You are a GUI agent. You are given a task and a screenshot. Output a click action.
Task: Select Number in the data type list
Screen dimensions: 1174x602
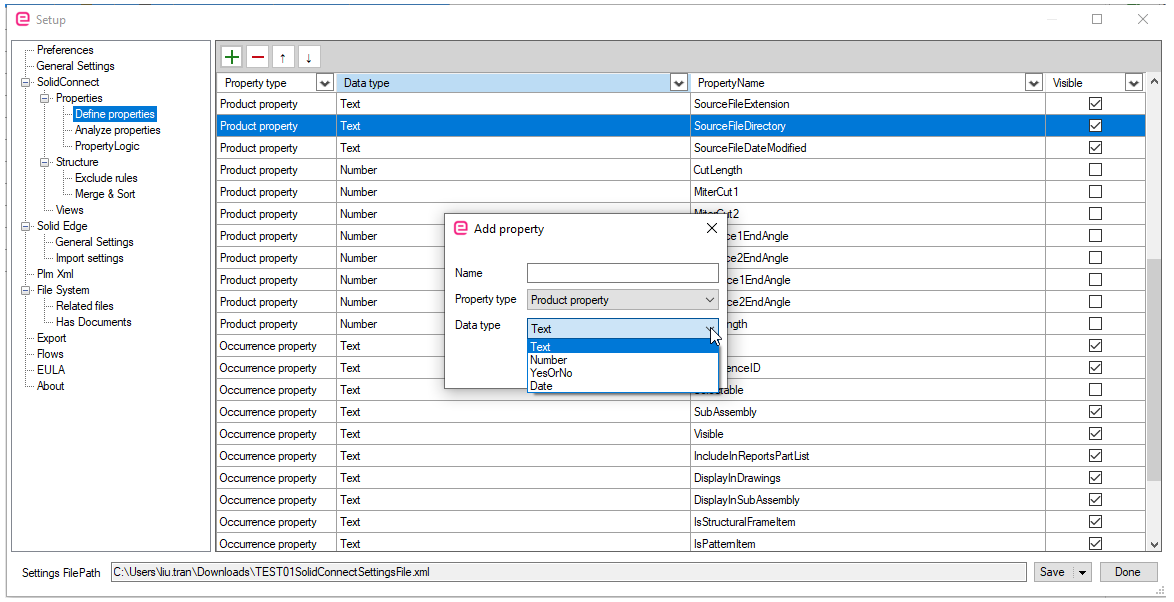623,360
